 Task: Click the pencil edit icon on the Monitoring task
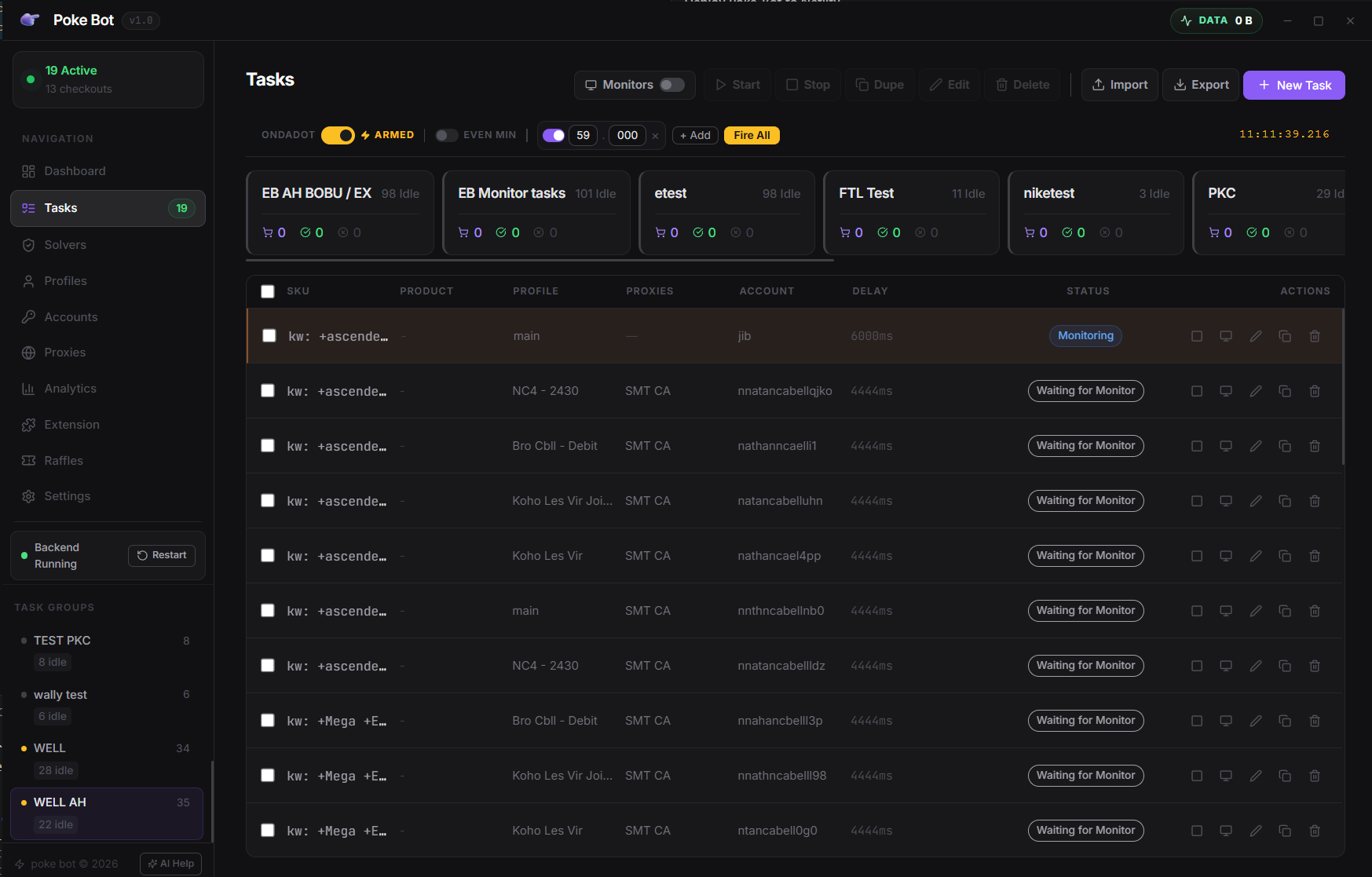(1255, 335)
